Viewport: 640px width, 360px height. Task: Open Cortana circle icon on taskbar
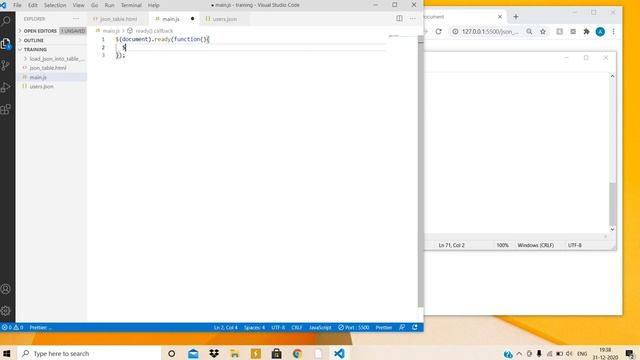(171, 353)
